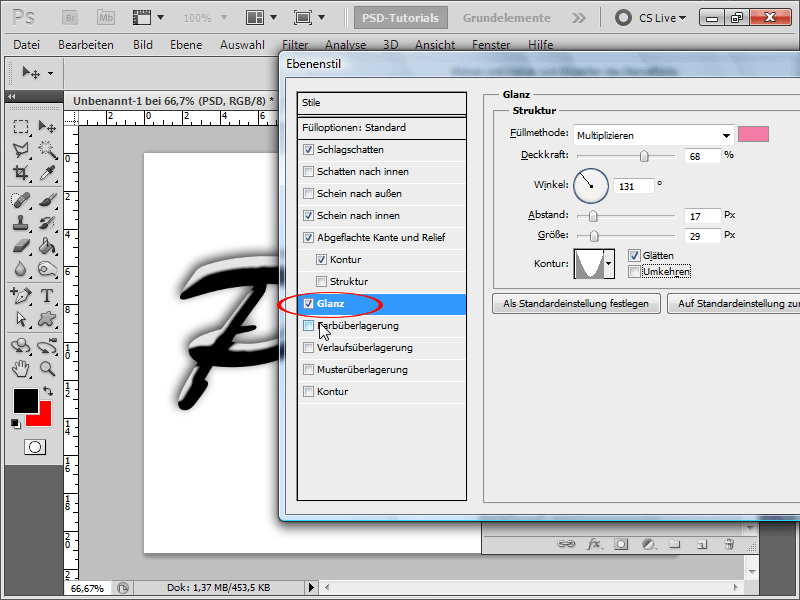The image size is (800, 600).
Task: Launch Mini Bridge
Action: pyautogui.click(x=106, y=18)
